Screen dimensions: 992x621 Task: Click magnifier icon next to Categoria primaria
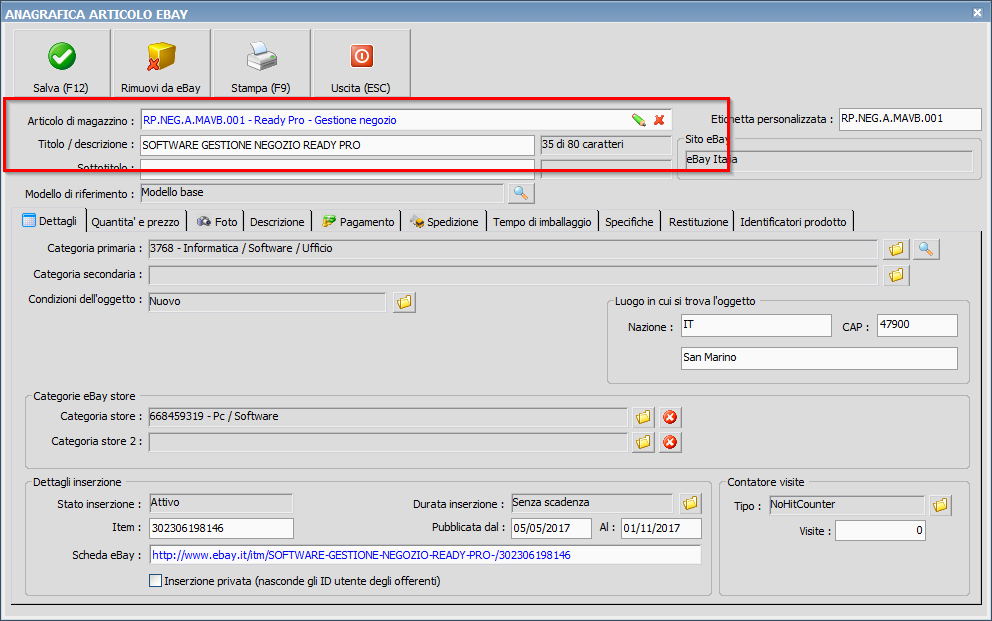coord(926,249)
